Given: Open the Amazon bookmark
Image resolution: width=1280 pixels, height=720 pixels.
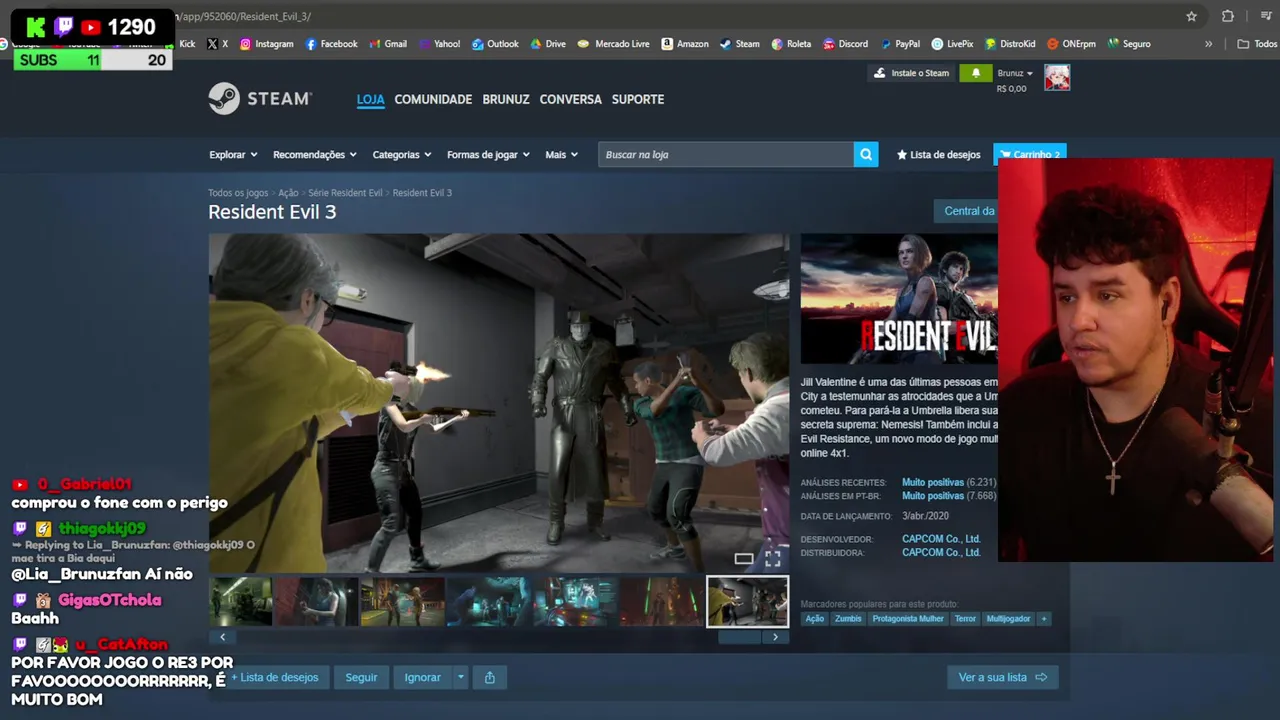Looking at the screenshot, I should 685,44.
